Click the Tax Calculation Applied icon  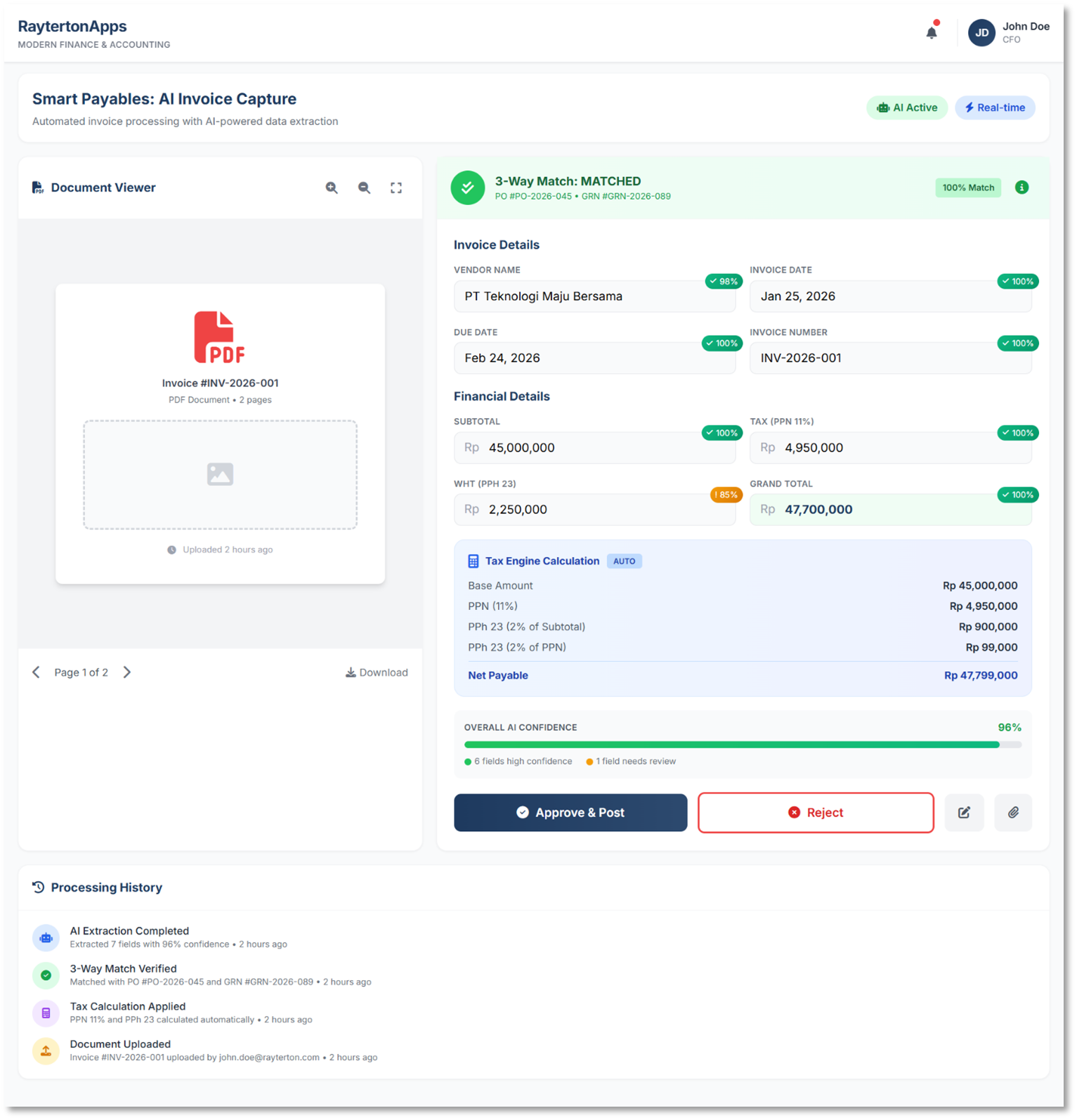click(46, 1013)
